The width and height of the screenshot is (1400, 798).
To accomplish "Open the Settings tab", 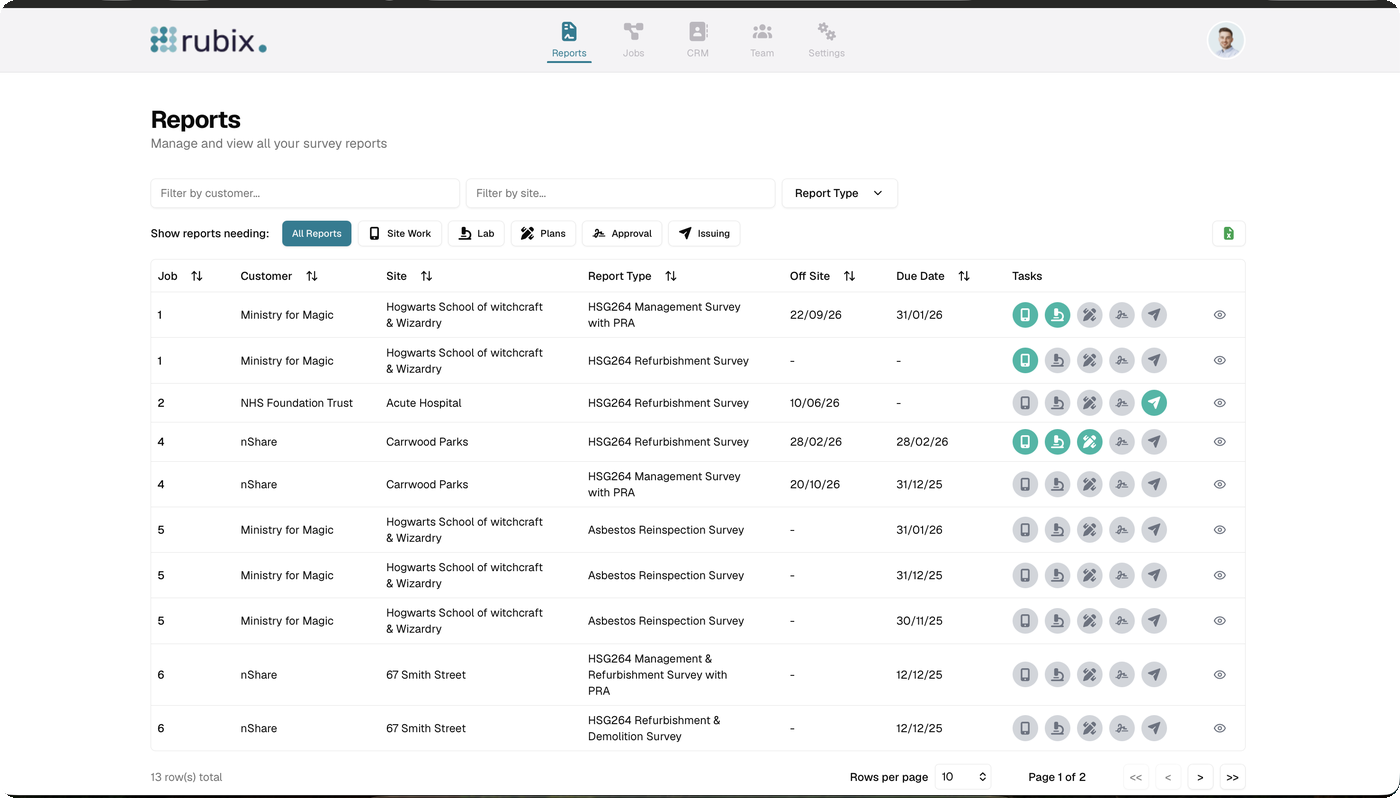I will click(827, 41).
